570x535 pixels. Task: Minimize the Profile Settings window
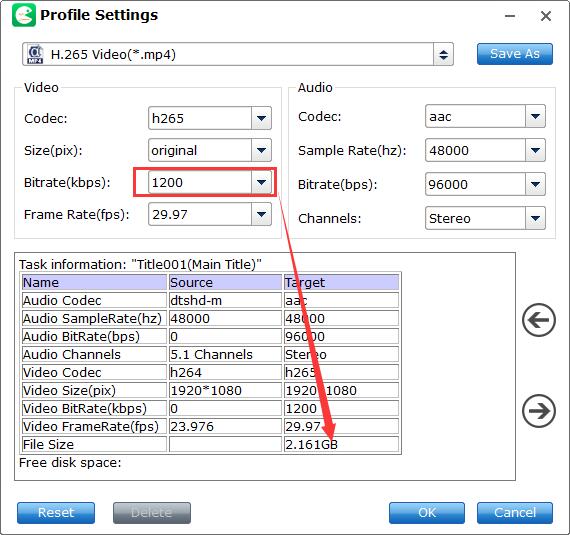pos(510,16)
